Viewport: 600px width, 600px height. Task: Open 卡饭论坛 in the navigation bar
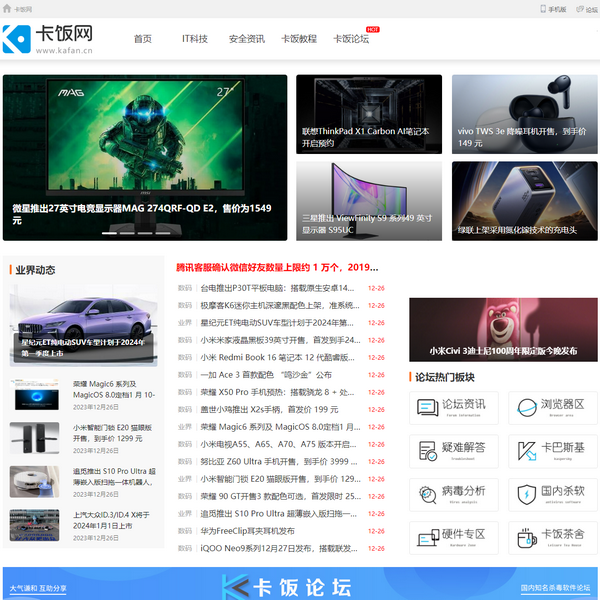click(351, 39)
